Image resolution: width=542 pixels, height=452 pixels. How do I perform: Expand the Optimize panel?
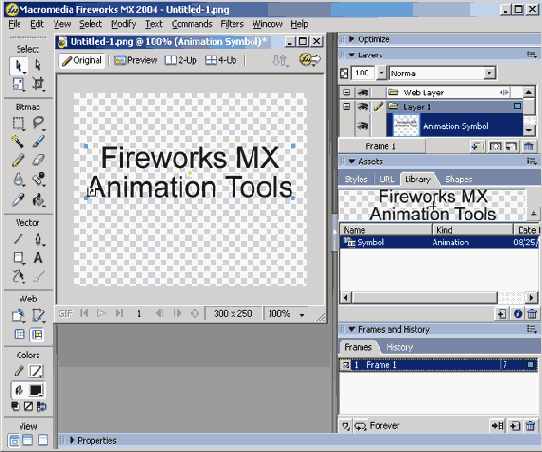click(352, 39)
